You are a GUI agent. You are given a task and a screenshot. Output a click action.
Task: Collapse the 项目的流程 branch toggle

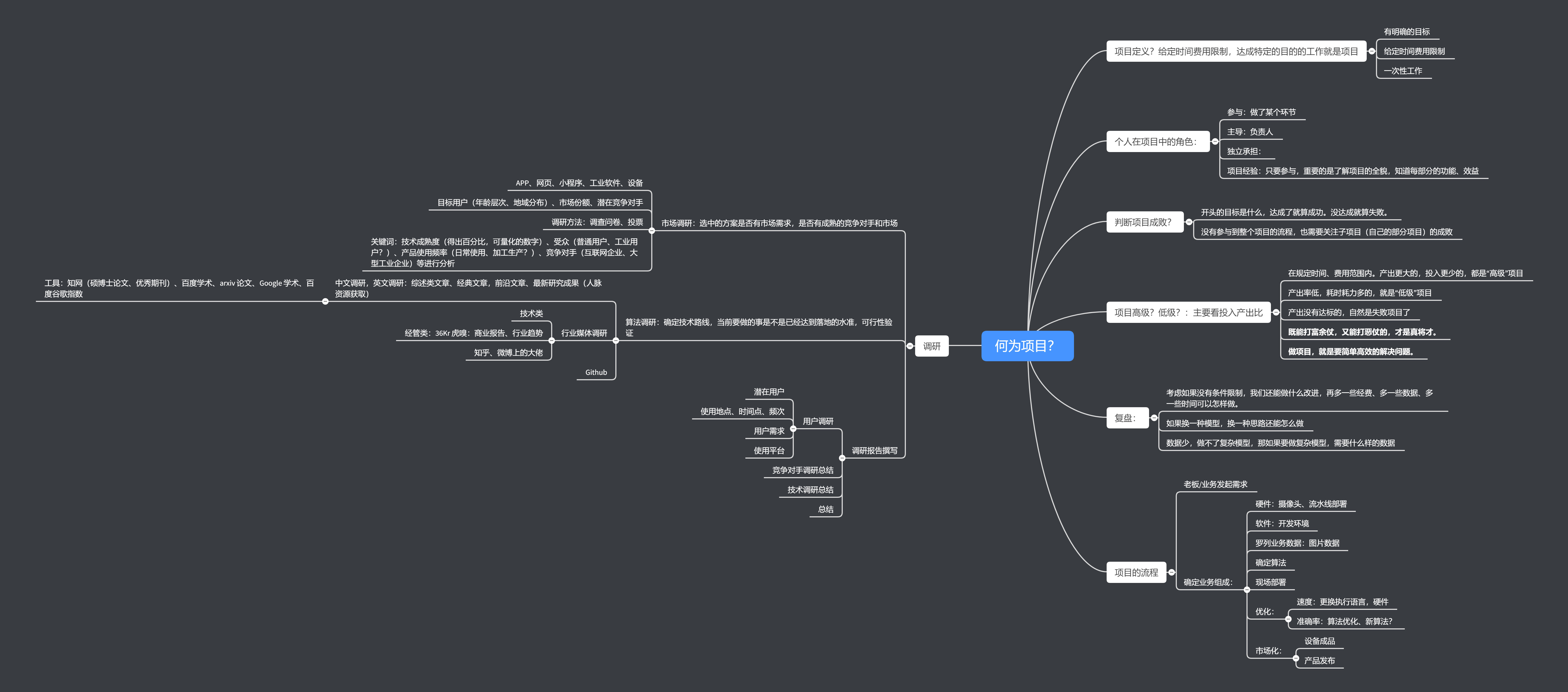pos(1172,572)
